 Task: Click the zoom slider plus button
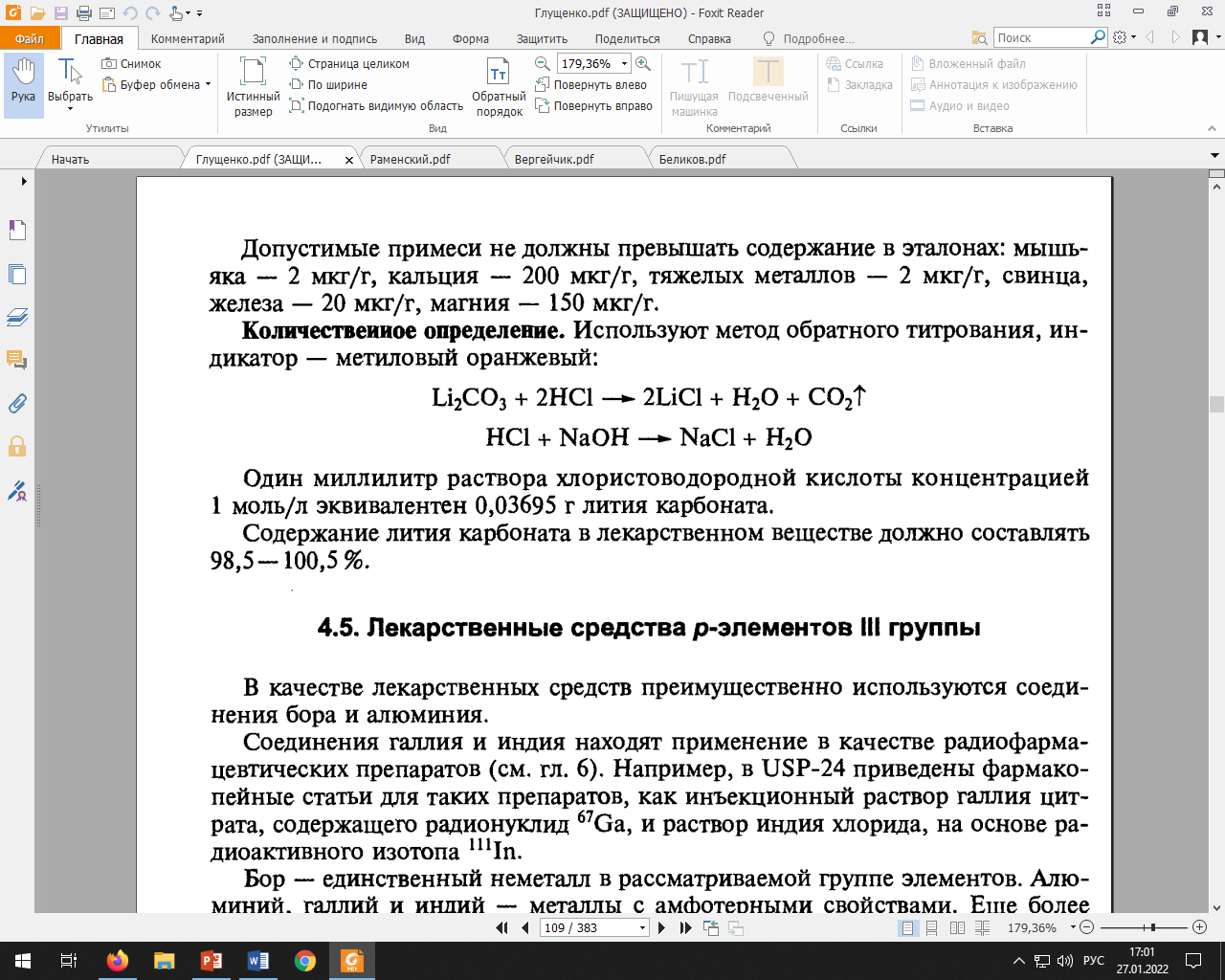click(x=1200, y=927)
